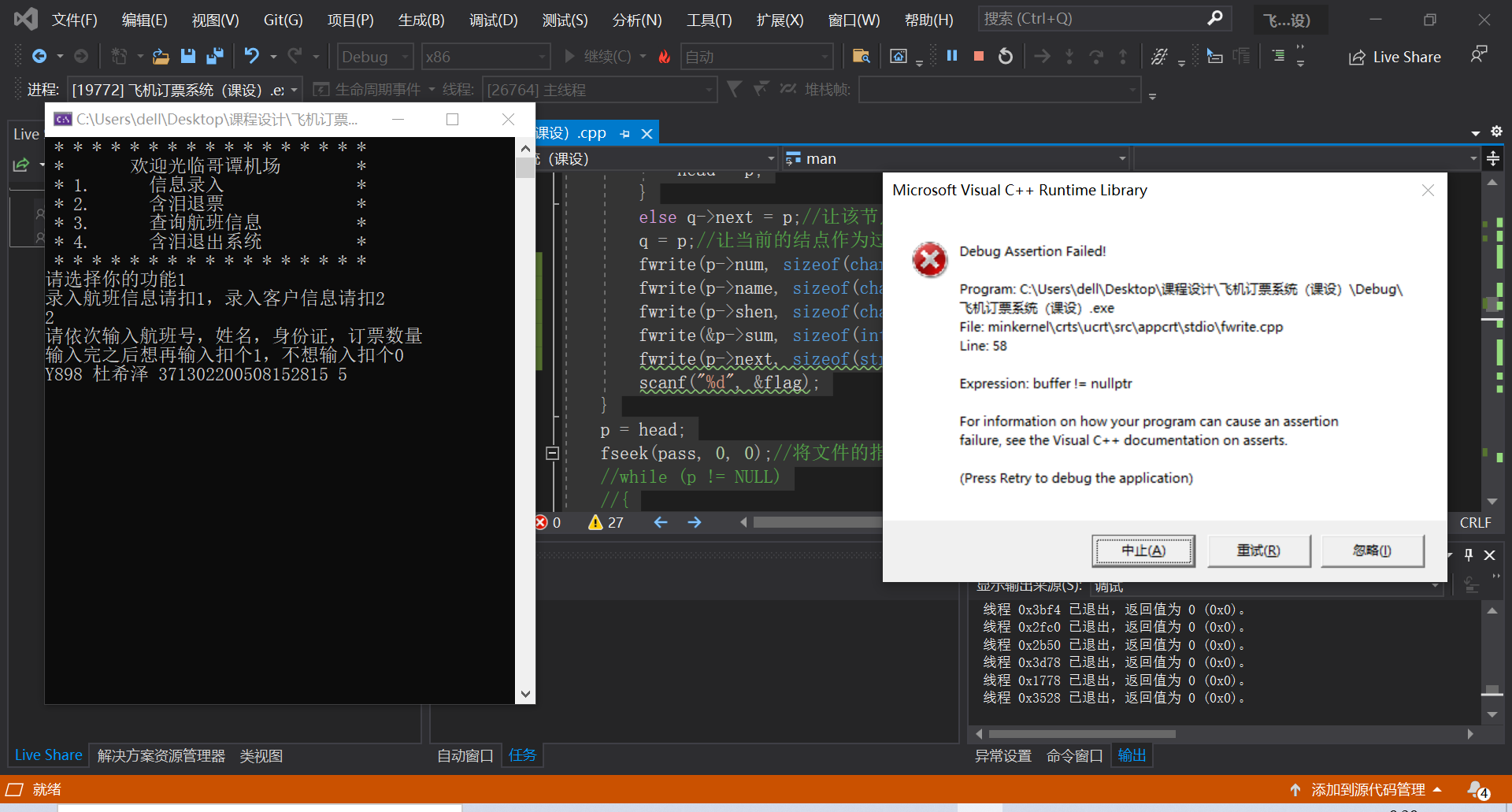Open the 工具(T) menu
The height and width of the screenshot is (812, 1512).
(x=709, y=20)
